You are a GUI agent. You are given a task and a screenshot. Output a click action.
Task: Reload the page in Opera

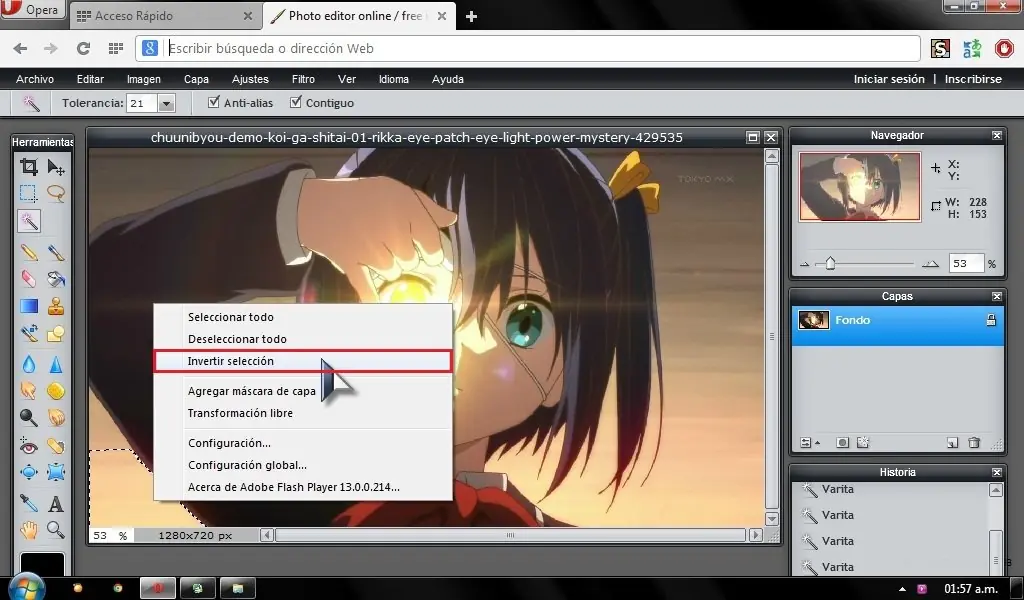[x=83, y=48]
